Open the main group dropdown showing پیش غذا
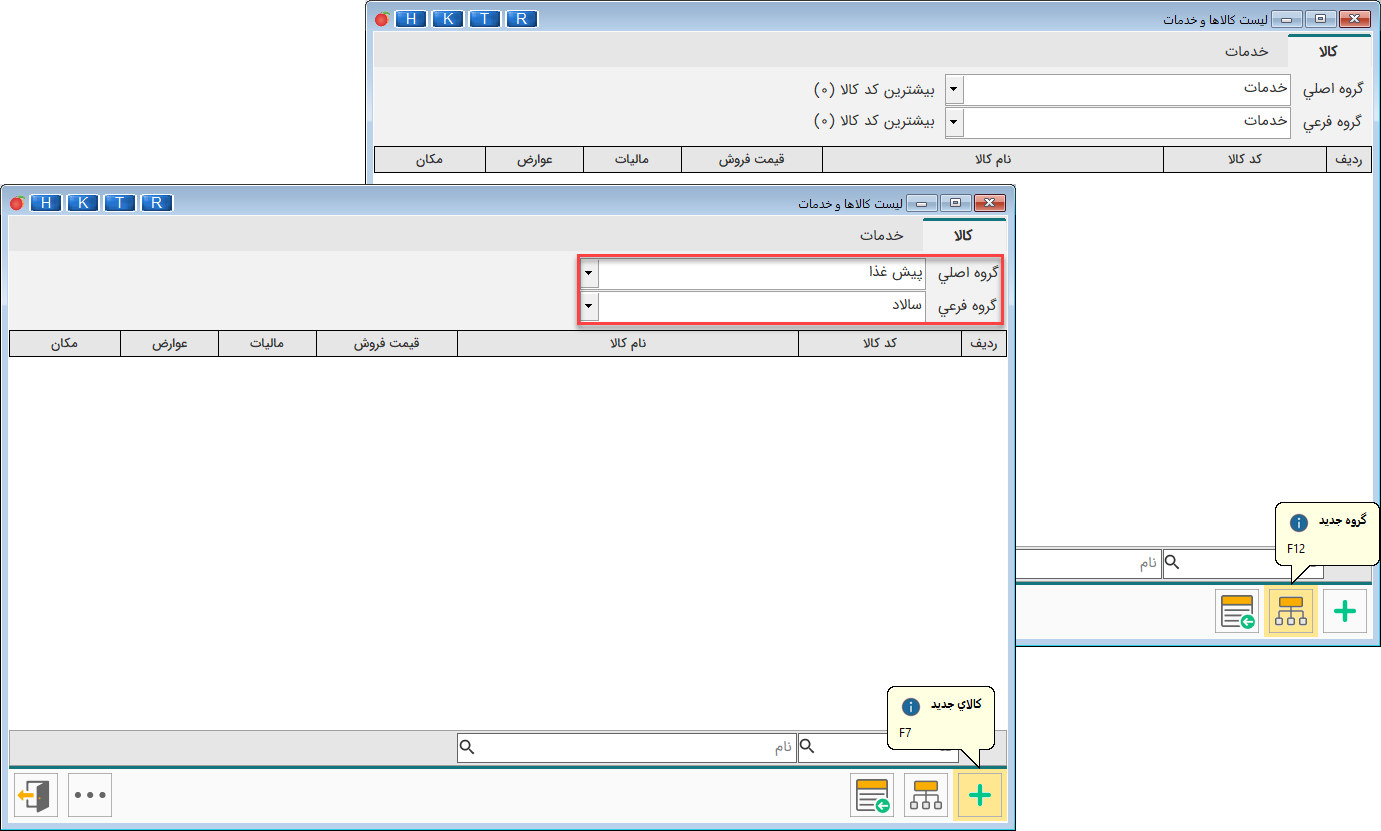1381x831 pixels. pyautogui.click(x=589, y=273)
